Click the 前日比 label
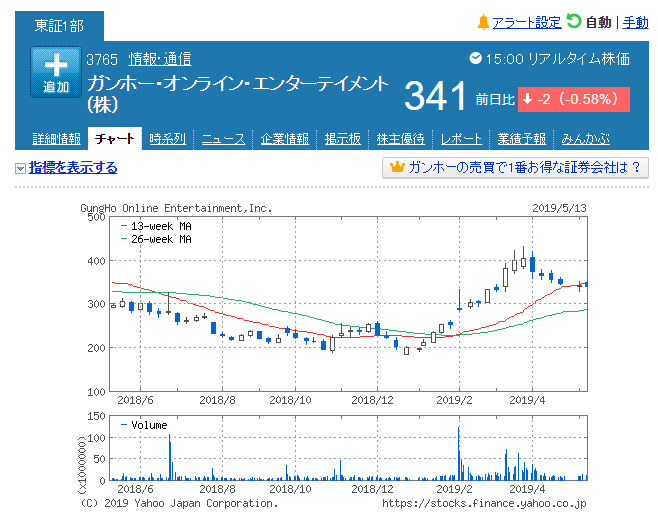658x517 pixels. tap(495, 100)
